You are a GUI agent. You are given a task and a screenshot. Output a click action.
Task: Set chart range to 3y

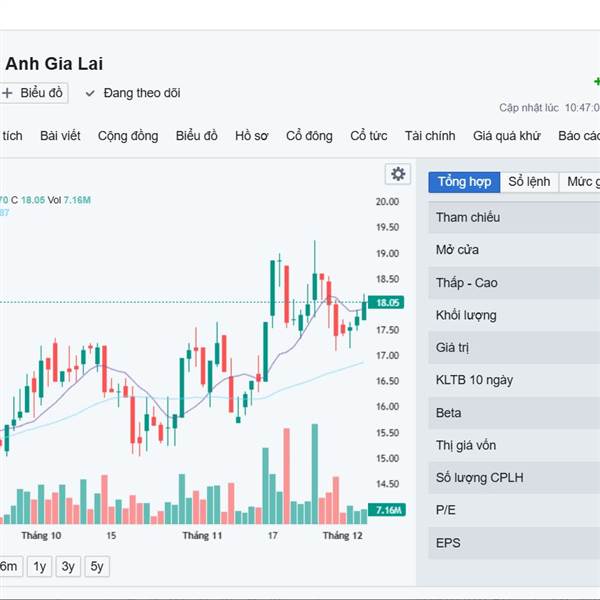[68, 566]
